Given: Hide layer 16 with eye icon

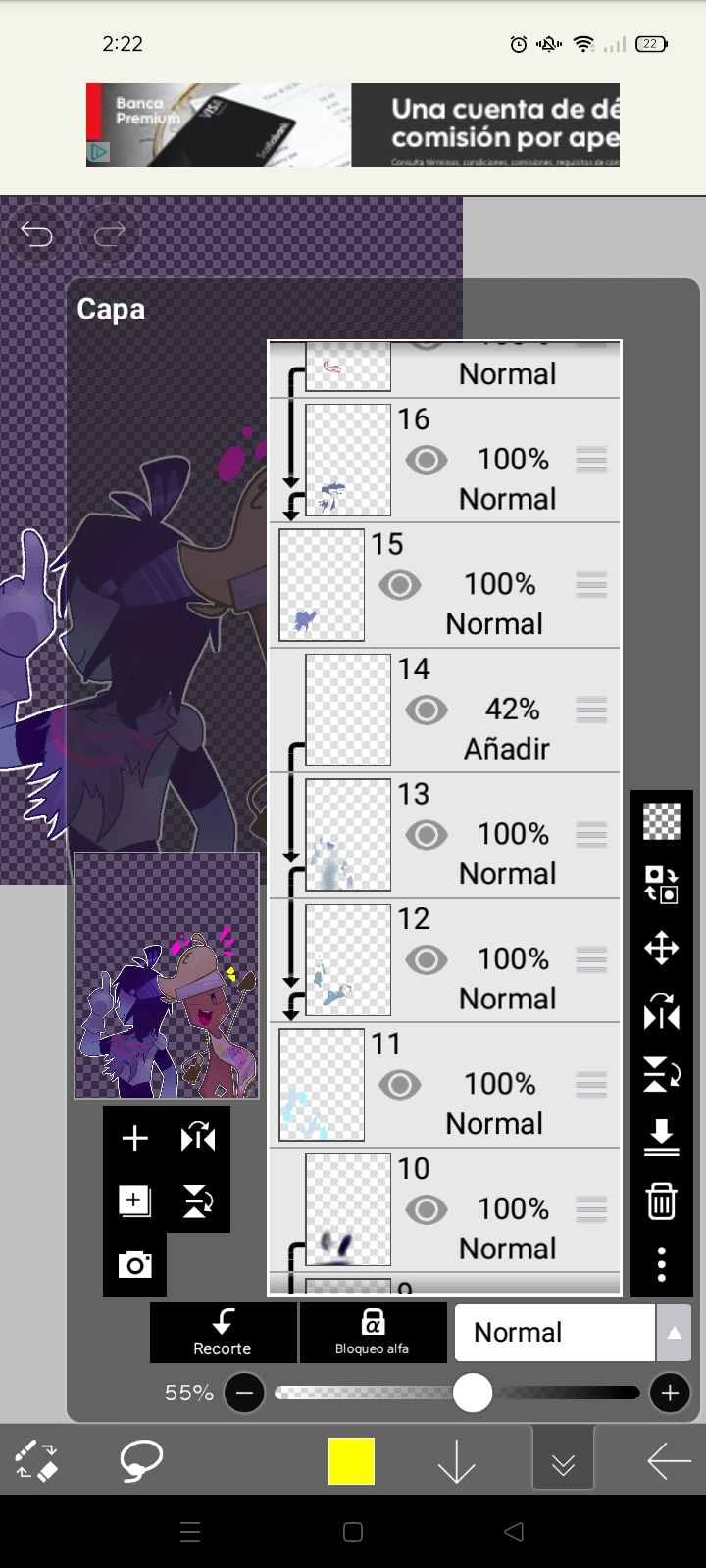Looking at the screenshot, I should pyautogui.click(x=426, y=460).
